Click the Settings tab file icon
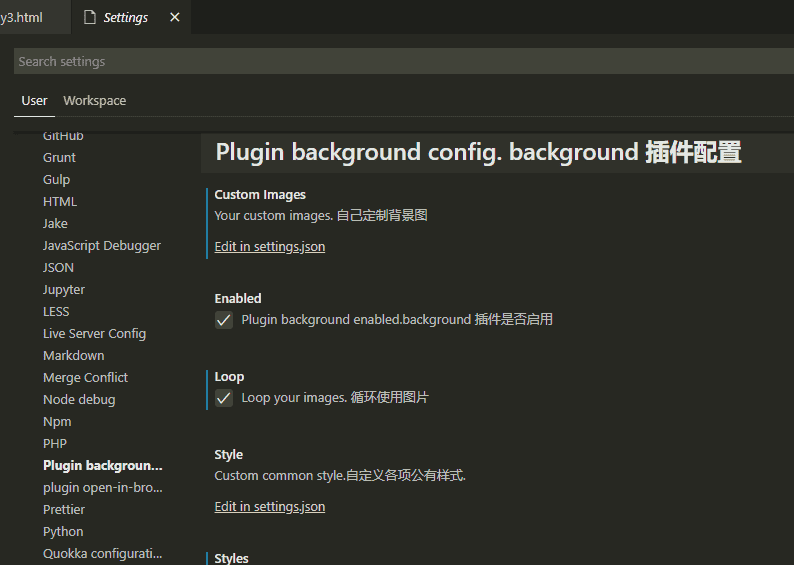The width and height of the screenshot is (794, 565). [90, 18]
